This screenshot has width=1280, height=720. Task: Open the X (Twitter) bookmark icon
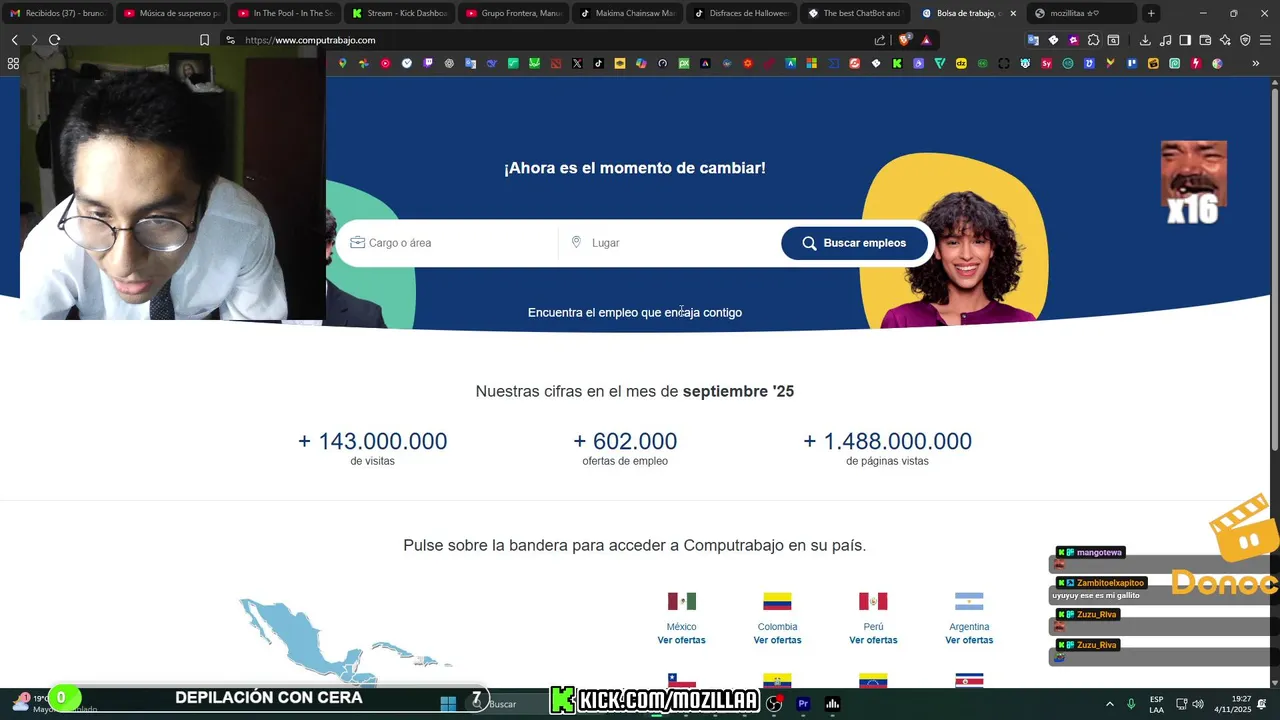coord(577,63)
